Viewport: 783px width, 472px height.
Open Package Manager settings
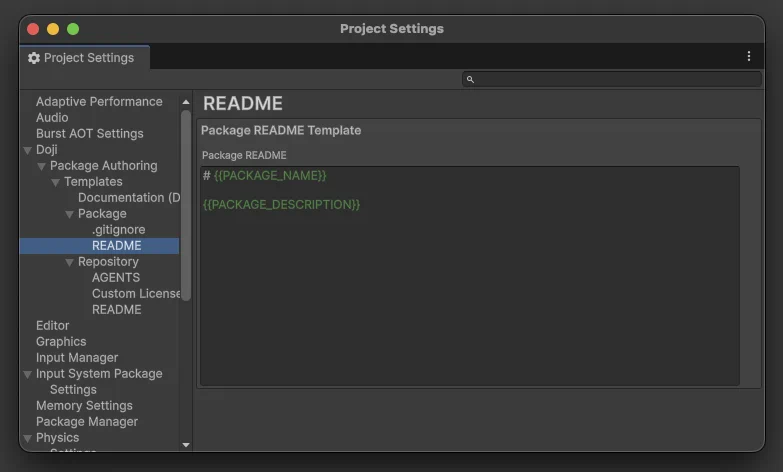click(x=87, y=421)
